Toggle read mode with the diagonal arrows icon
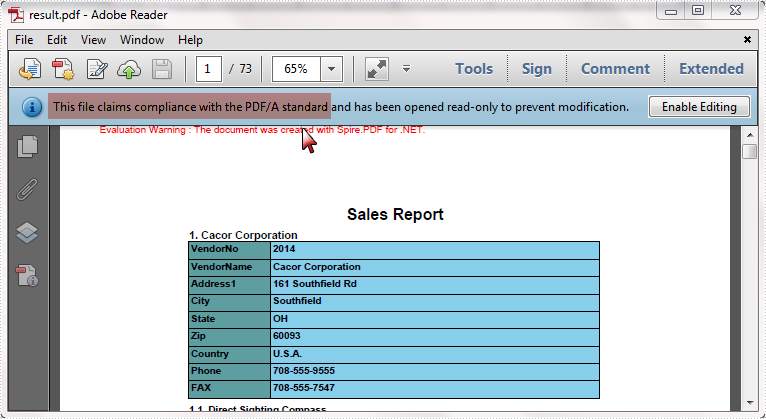Image resolution: width=766 pixels, height=419 pixels. click(x=377, y=69)
